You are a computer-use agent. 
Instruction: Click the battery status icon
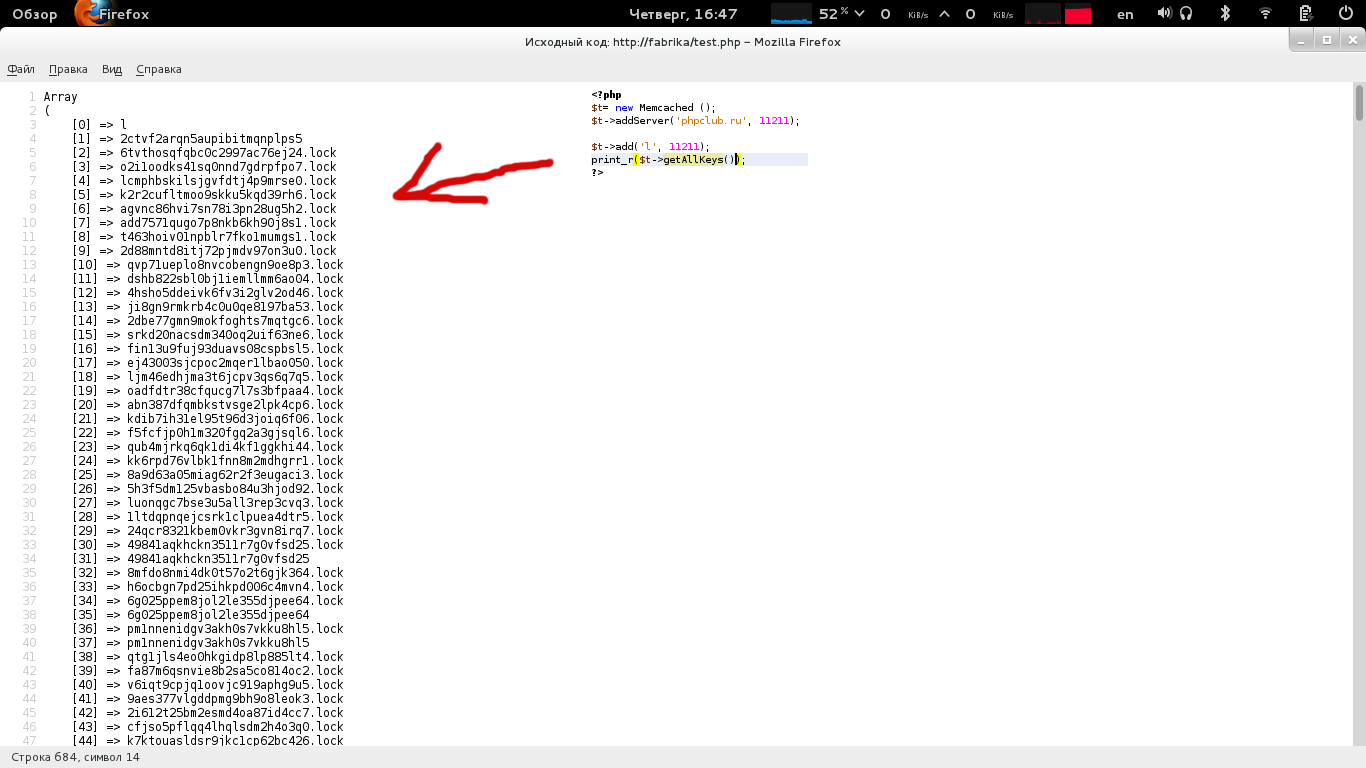(x=1305, y=13)
